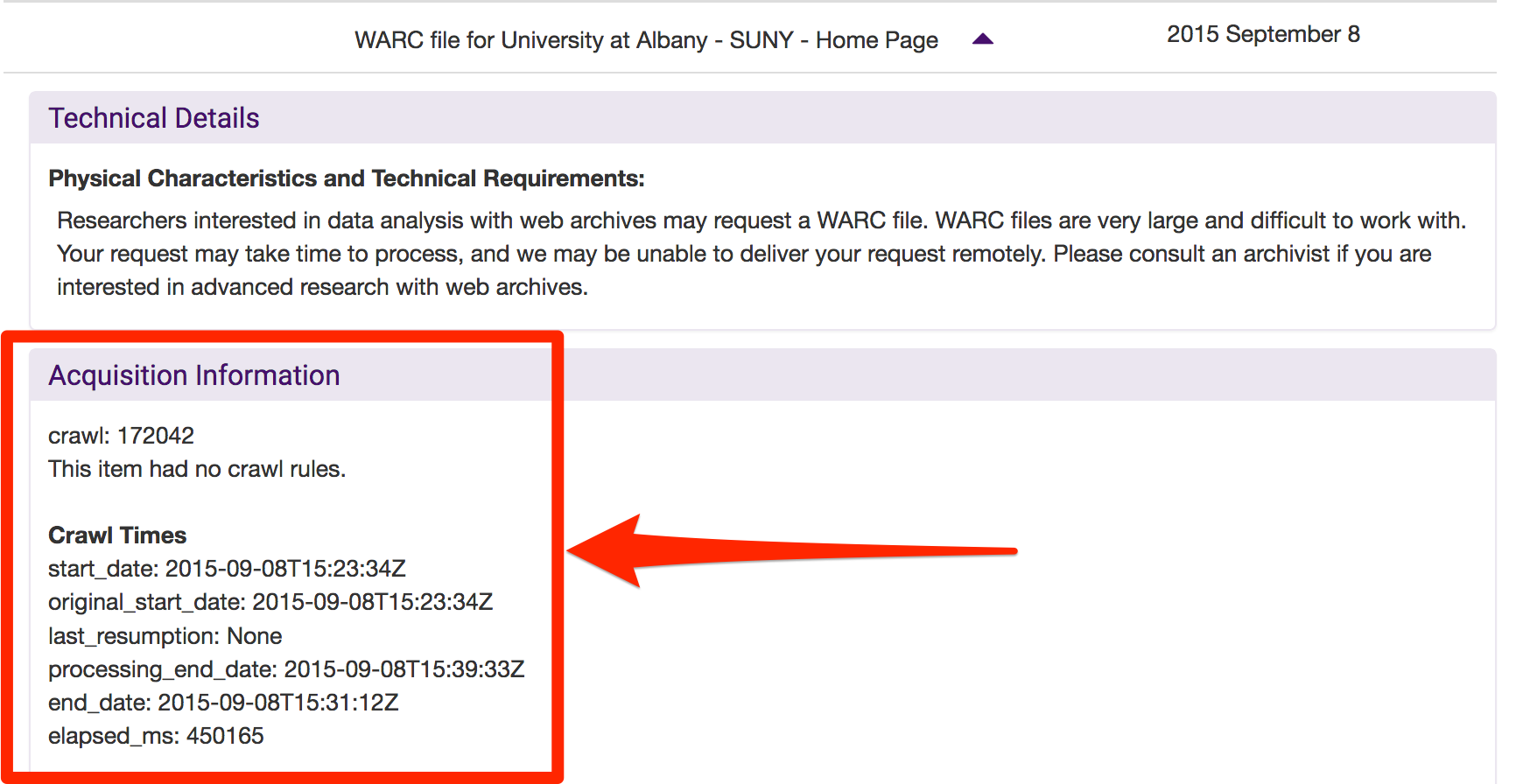The image size is (1537, 784).
Task: Click 'This item had no crawl rules.' text
Action: pos(197,469)
